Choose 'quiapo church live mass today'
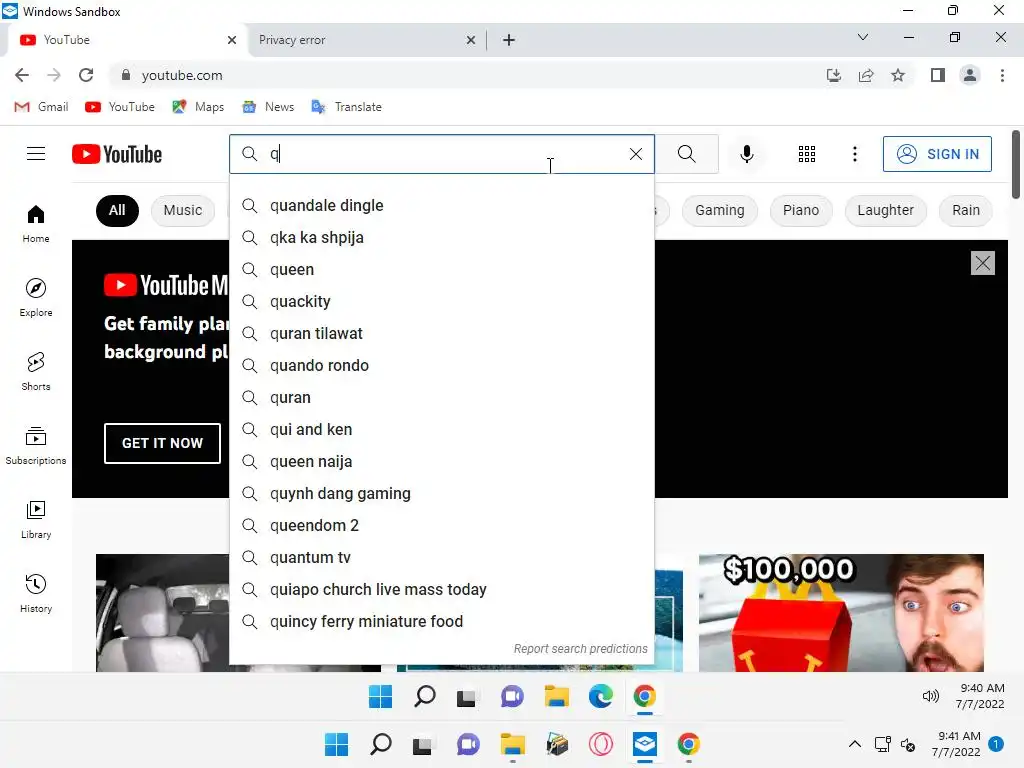 [442, 590]
